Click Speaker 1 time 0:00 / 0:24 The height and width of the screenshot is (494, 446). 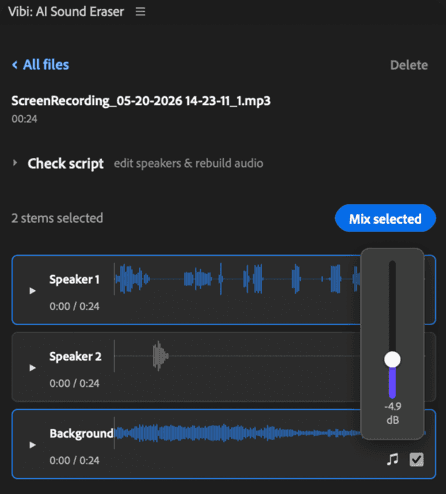click(74, 306)
